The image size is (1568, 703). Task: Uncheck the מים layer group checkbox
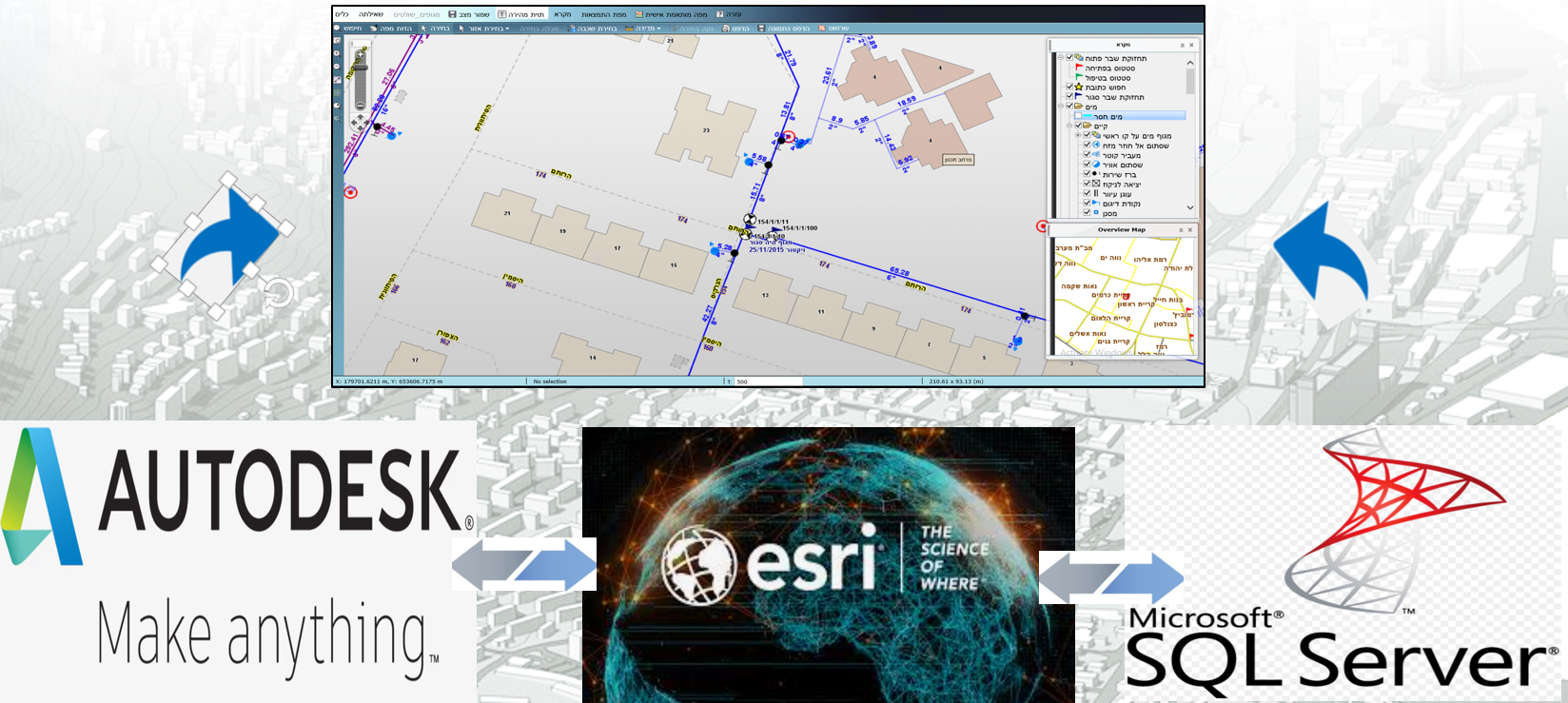coord(1069,106)
